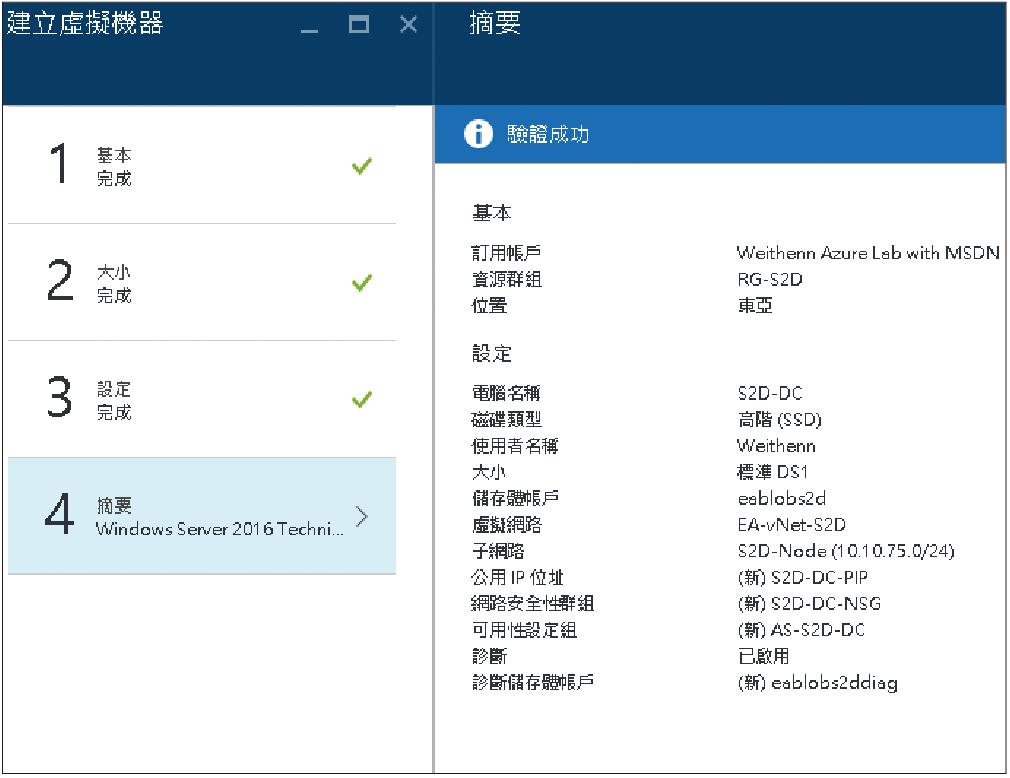This screenshot has width=1010, height=778.
Task: Open step 3 設定 完成
Action: point(202,399)
